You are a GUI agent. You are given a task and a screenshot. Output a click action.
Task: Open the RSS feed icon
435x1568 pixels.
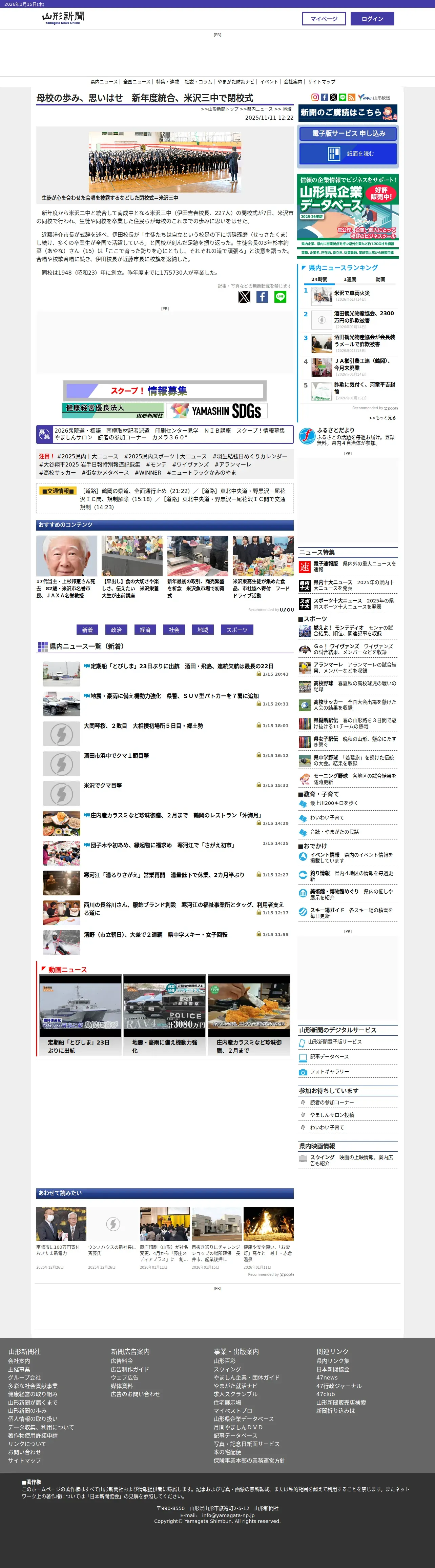coord(351,97)
